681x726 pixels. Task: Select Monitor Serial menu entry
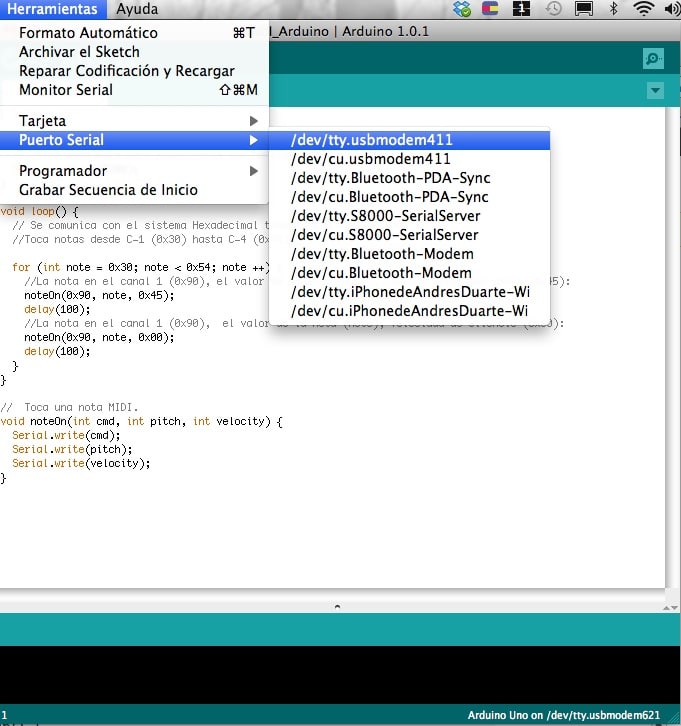coord(66,90)
